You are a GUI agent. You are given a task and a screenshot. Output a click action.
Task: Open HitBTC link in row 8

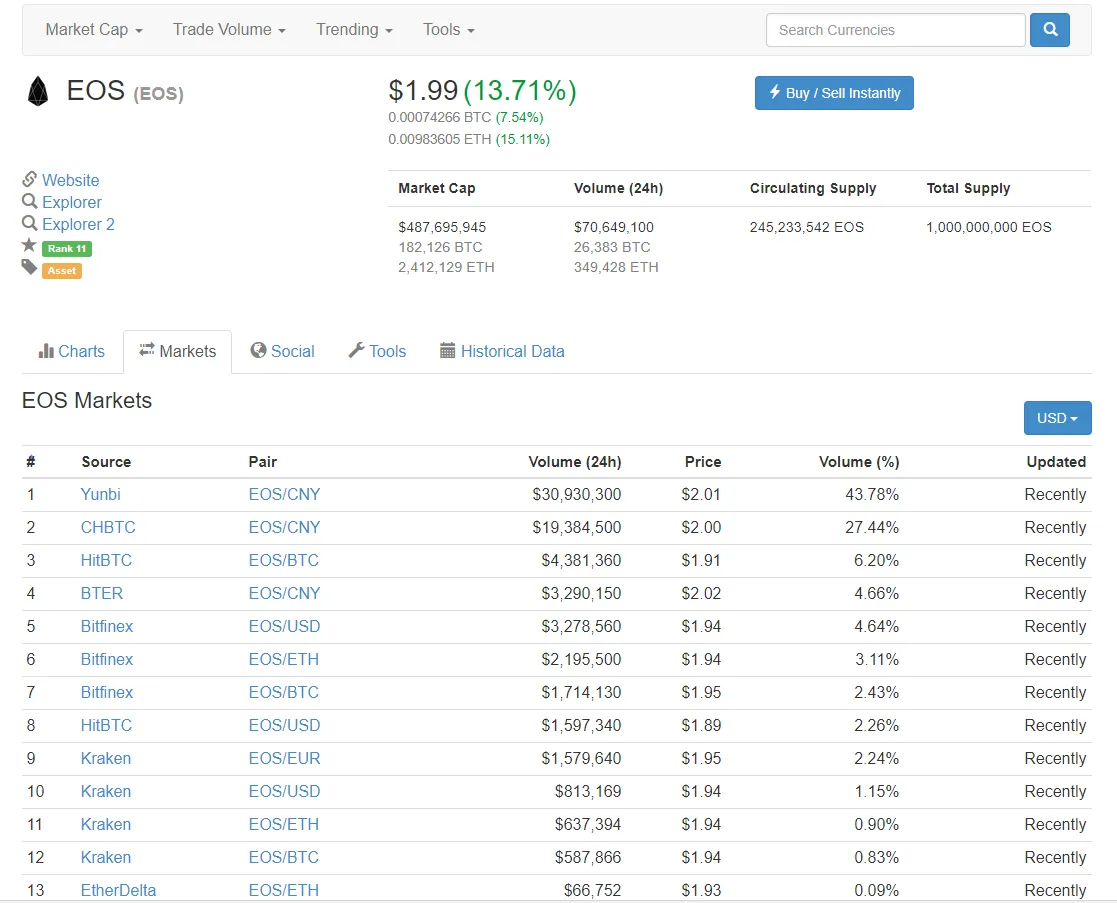(106, 725)
